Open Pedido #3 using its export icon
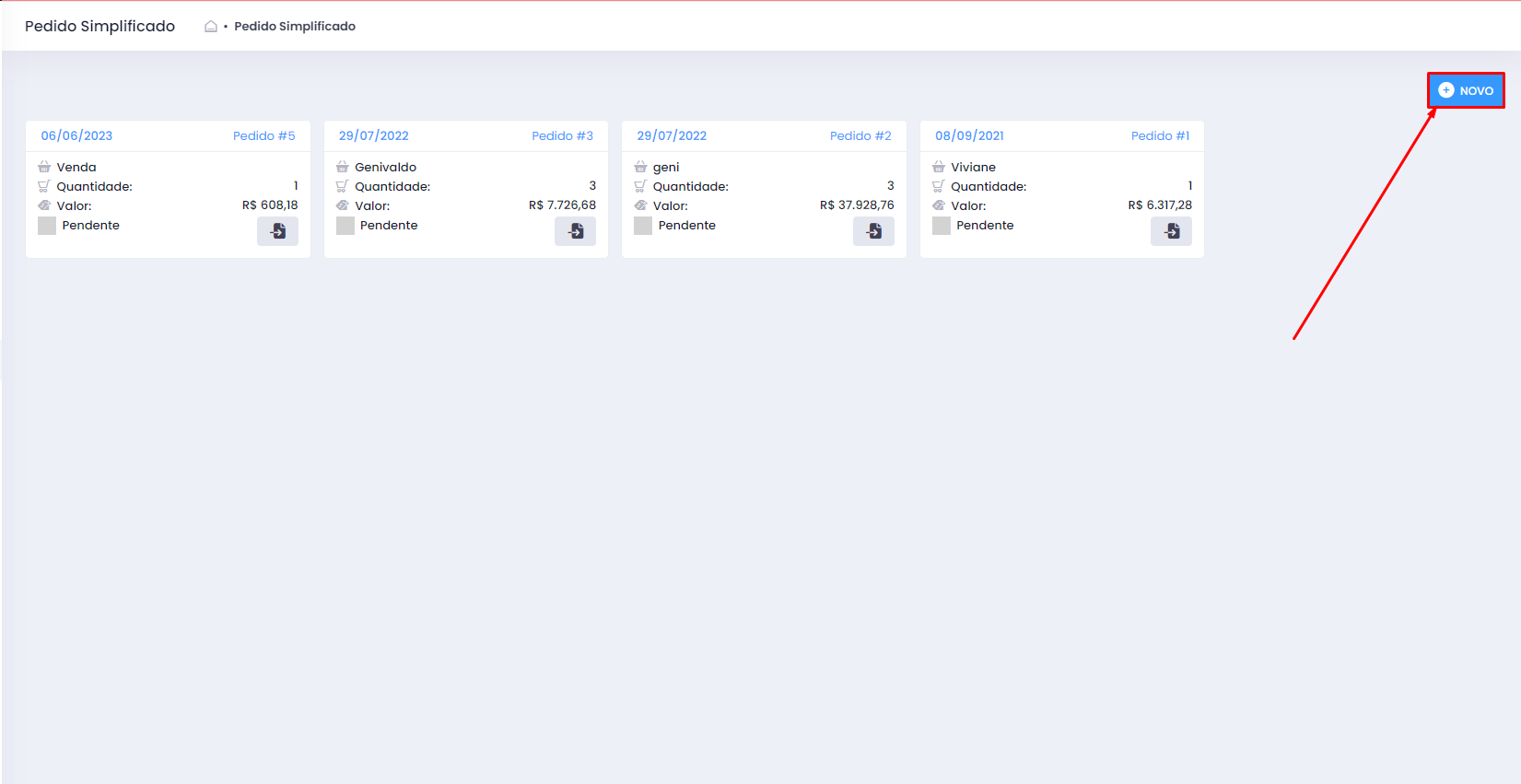This screenshot has height=784, width=1521. point(575,231)
